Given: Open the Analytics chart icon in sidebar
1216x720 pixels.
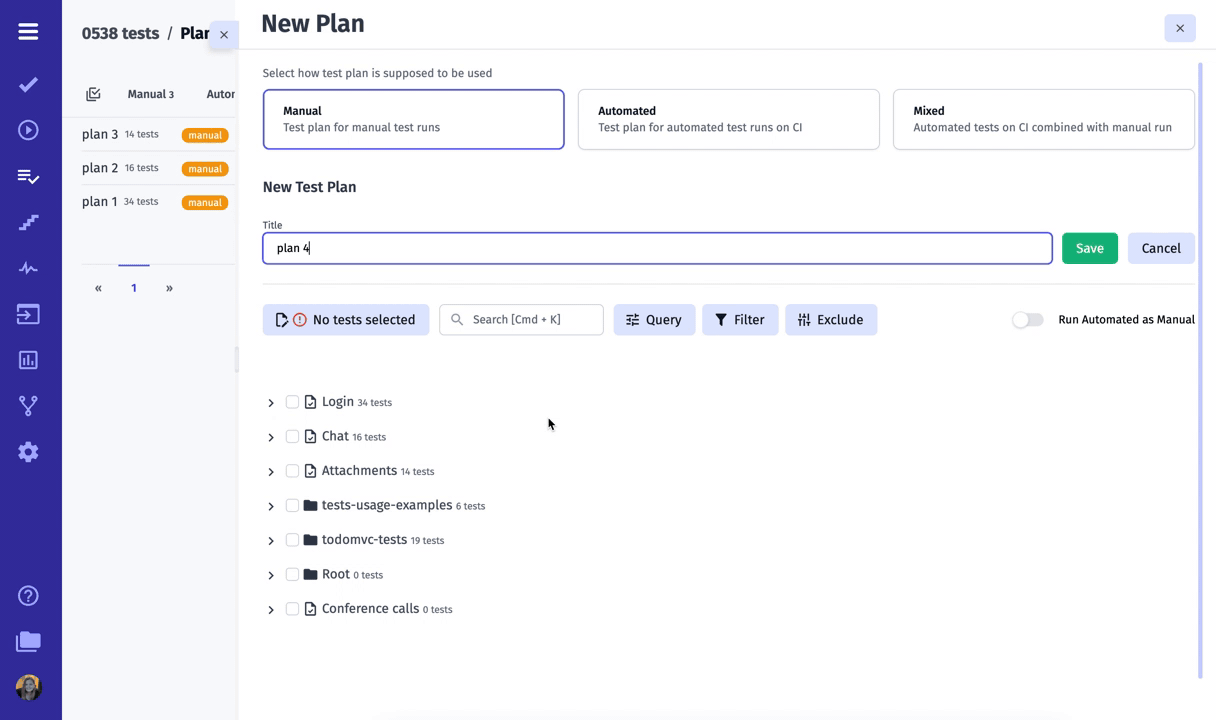Looking at the screenshot, I should (28, 360).
